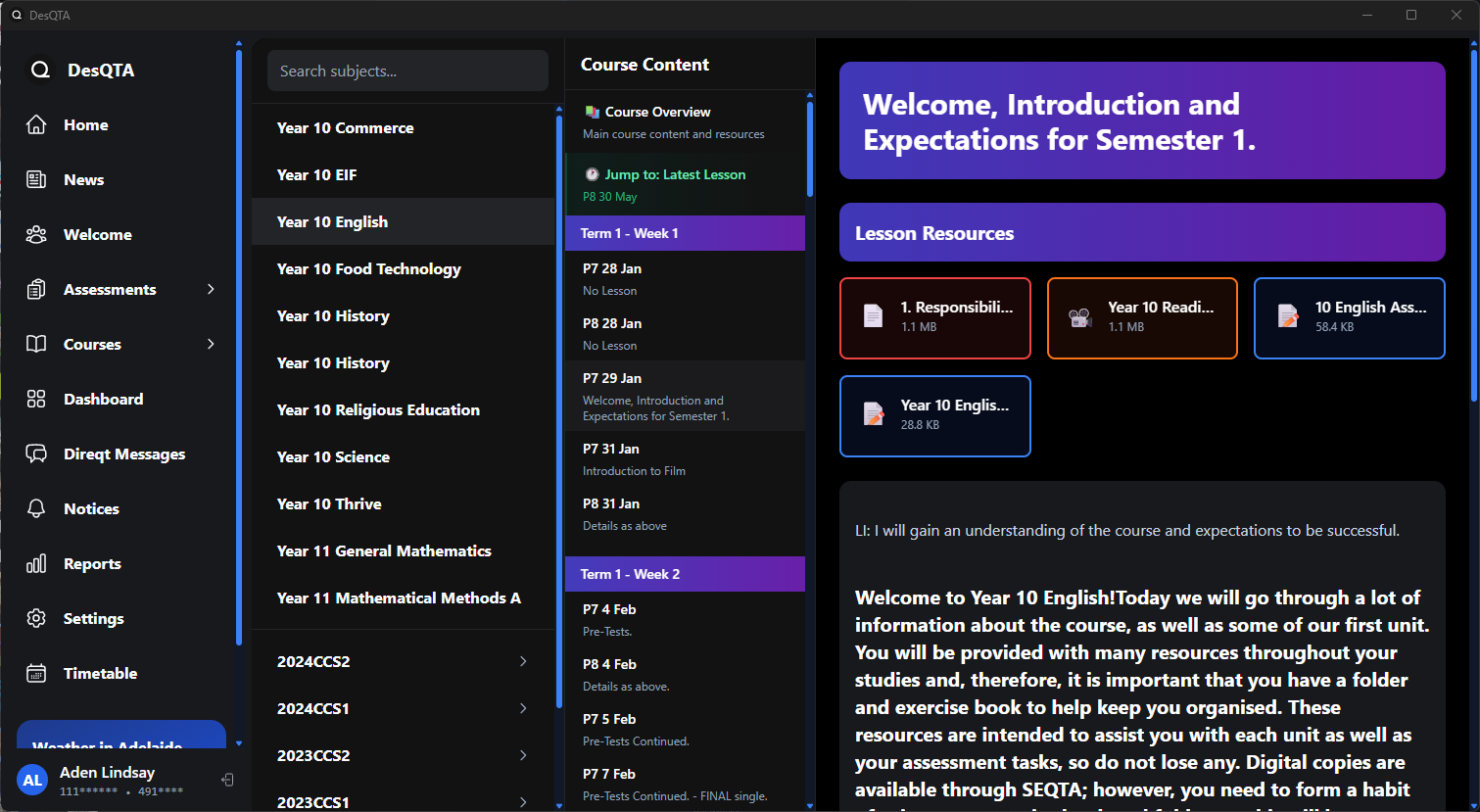Click the Courses open book icon
The height and width of the screenshot is (812, 1480).
36,344
